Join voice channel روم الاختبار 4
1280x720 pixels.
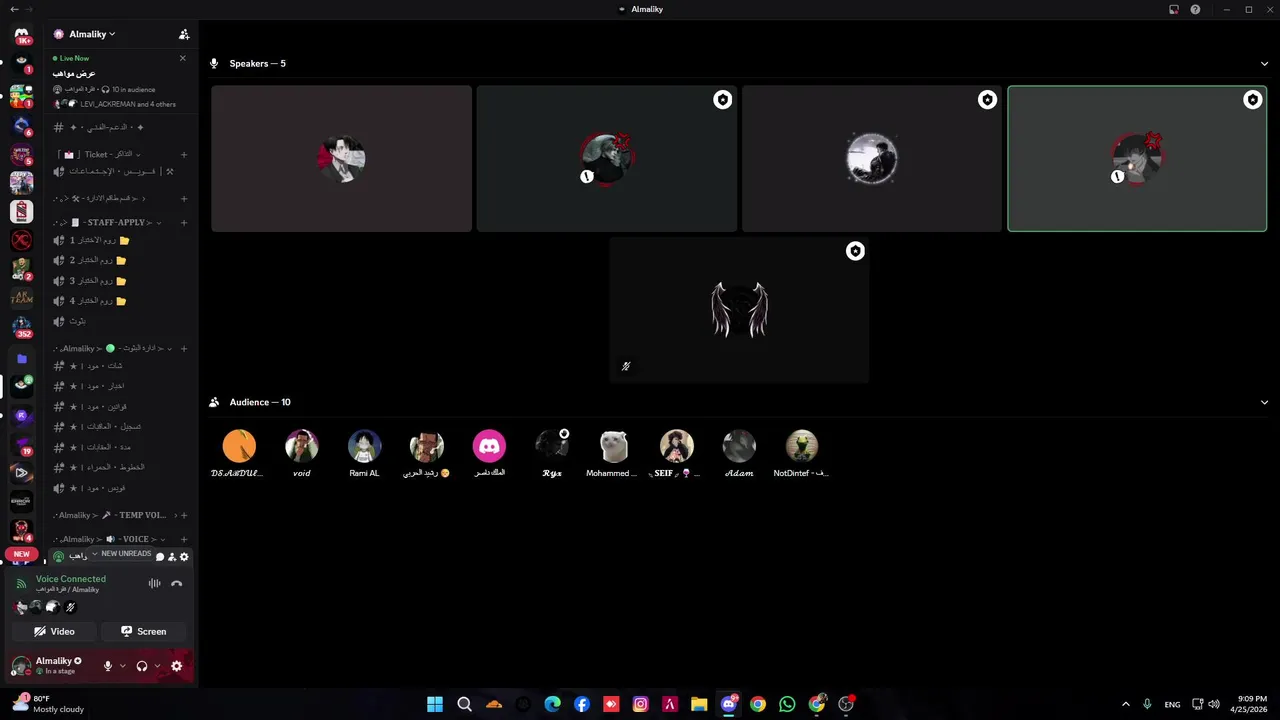(120, 301)
